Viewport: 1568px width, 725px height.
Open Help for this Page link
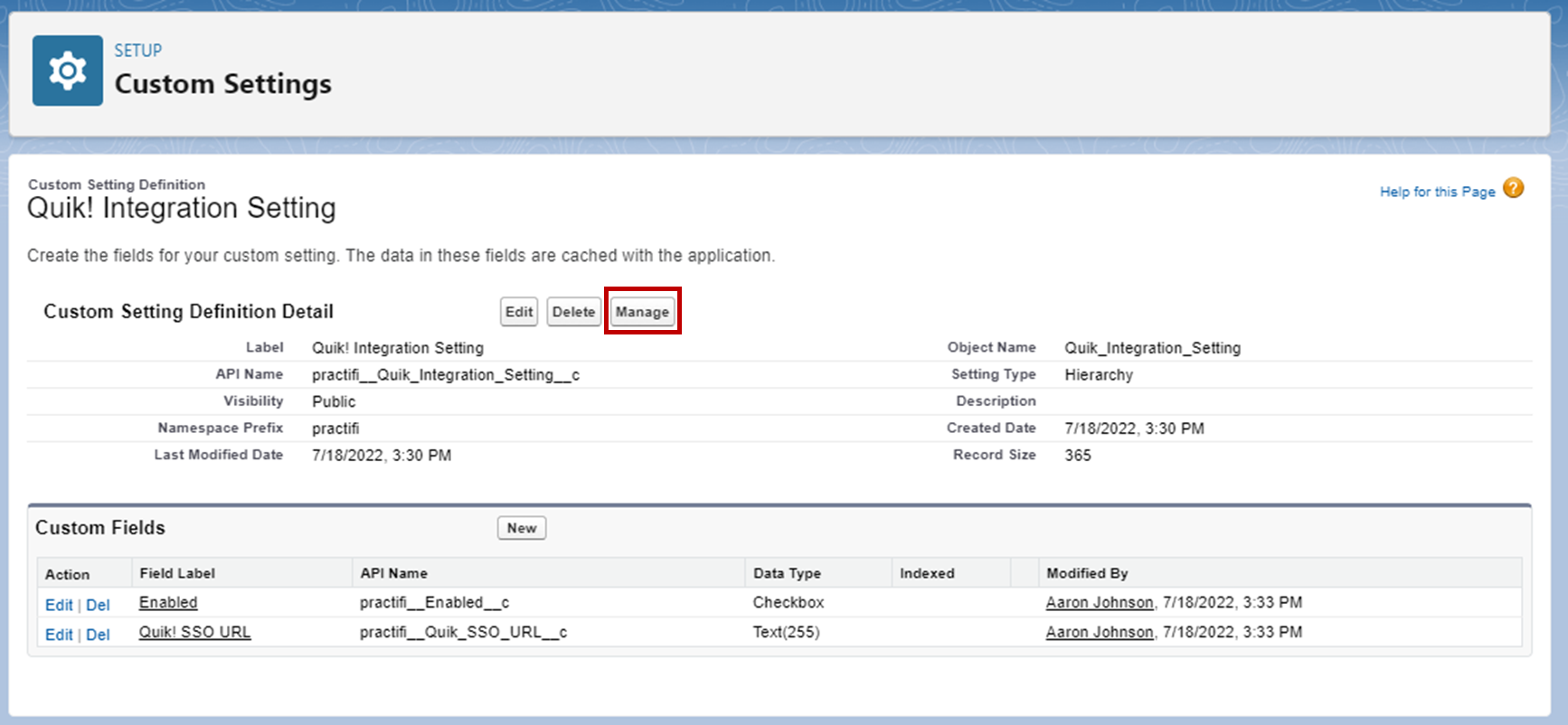[1437, 192]
